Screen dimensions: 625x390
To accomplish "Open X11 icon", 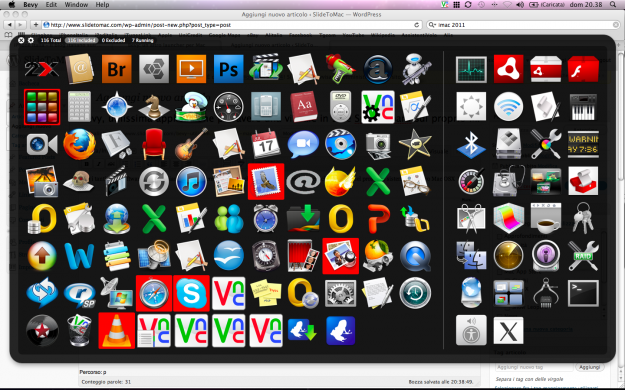I will pos(508,331).
